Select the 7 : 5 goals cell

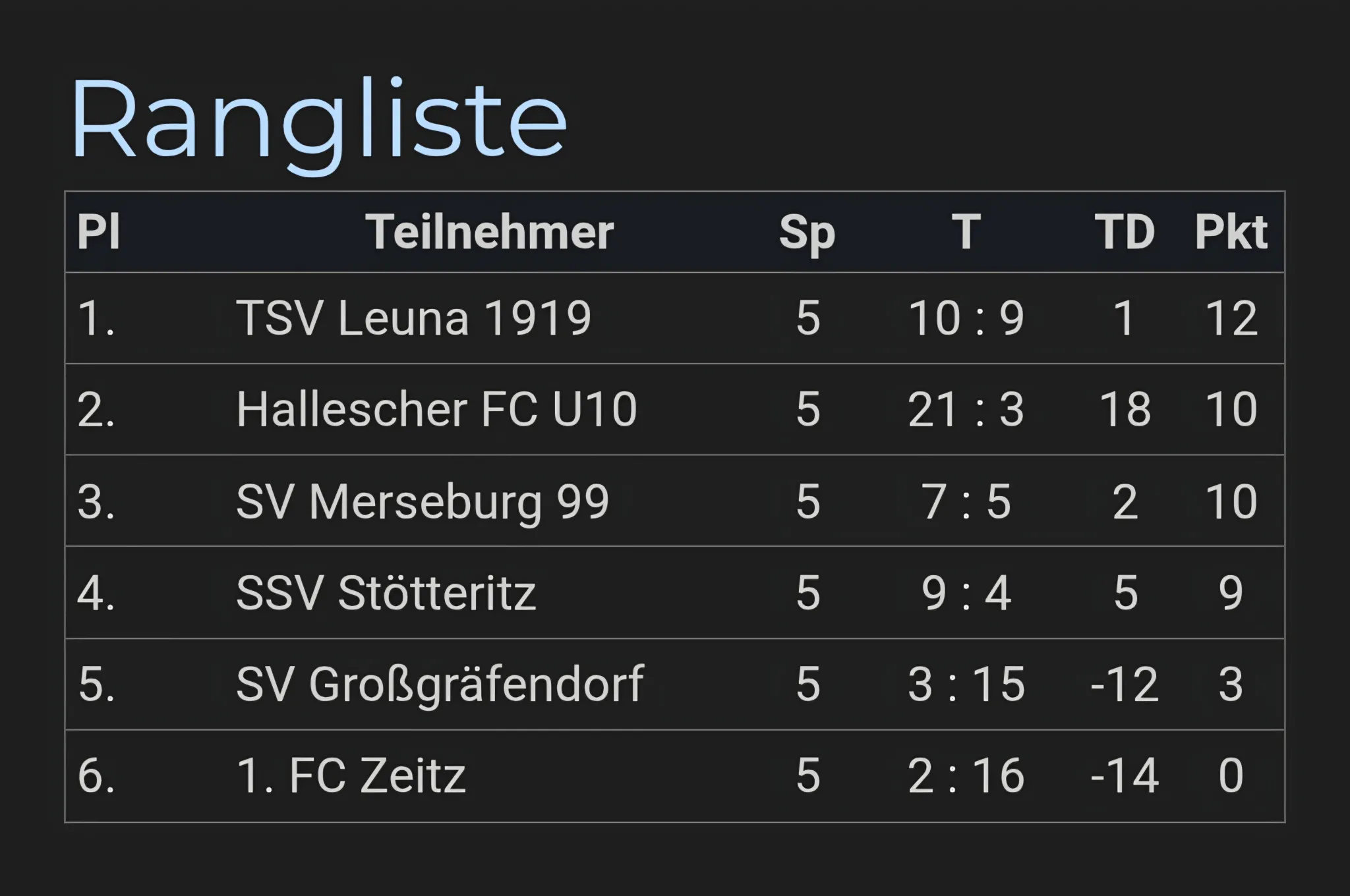(x=966, y=501)
